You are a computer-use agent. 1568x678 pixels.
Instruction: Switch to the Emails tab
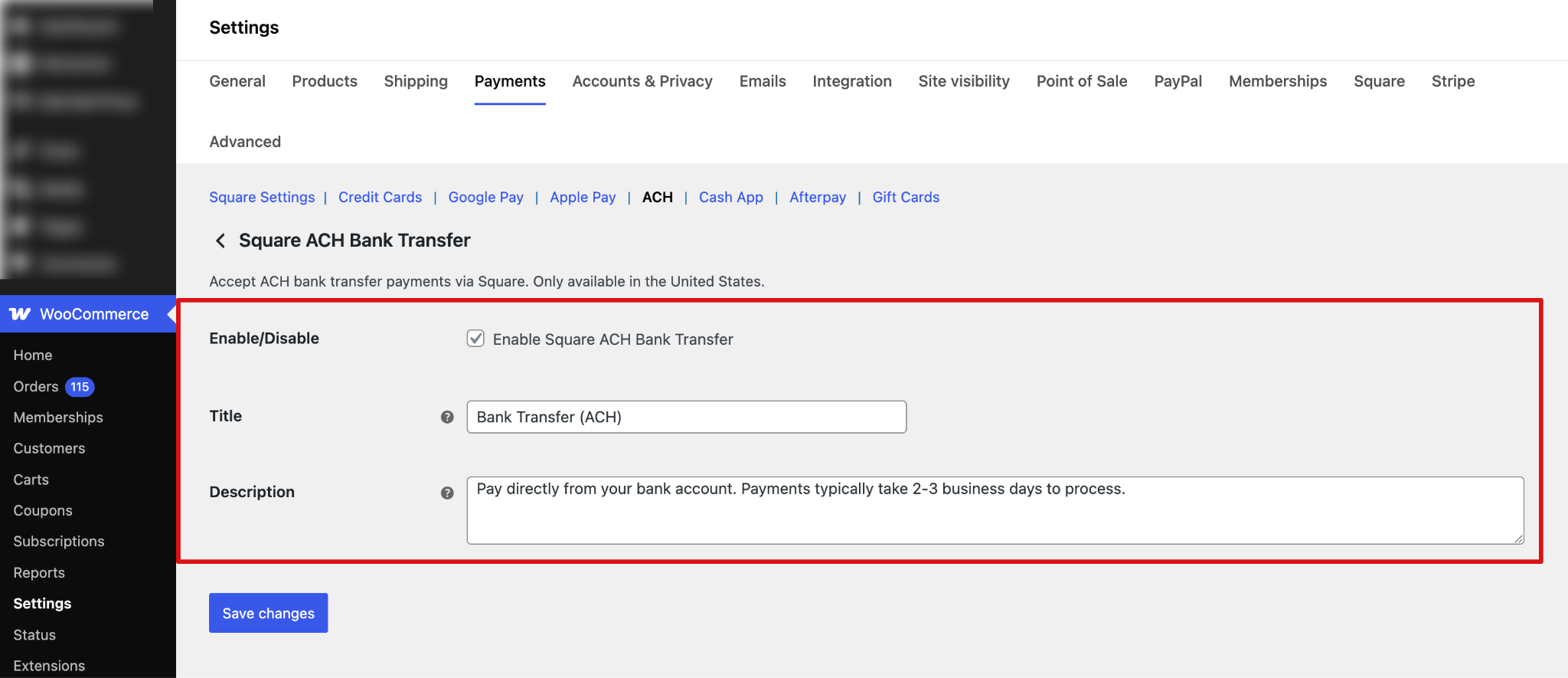[763, 81]
